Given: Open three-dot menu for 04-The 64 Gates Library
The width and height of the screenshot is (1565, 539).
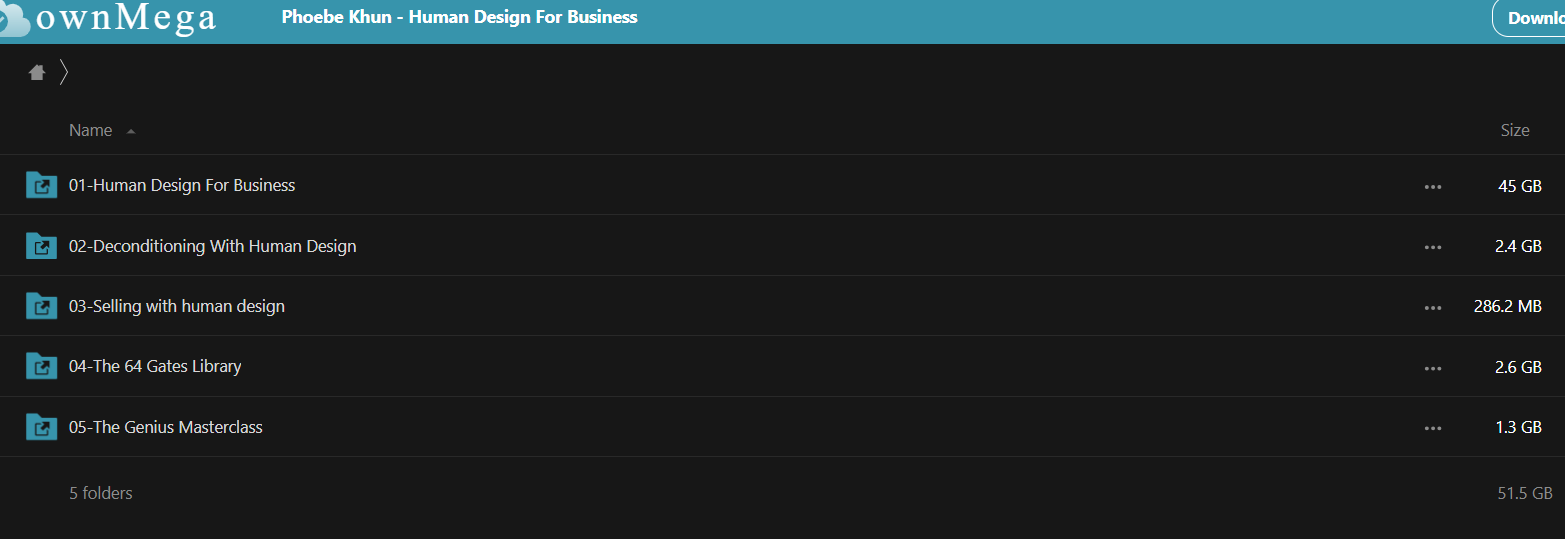Looking at the screenshot, I should click(x=1433, y=368).
